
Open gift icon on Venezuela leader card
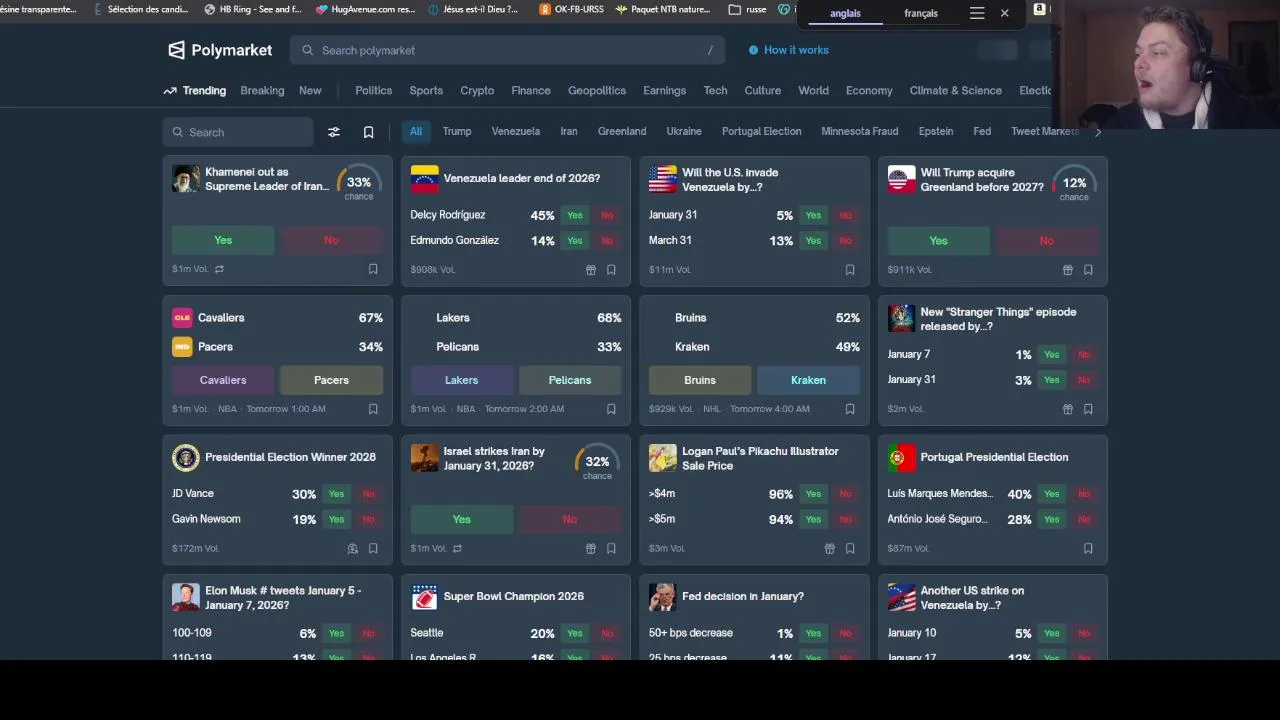click(591, 270)
